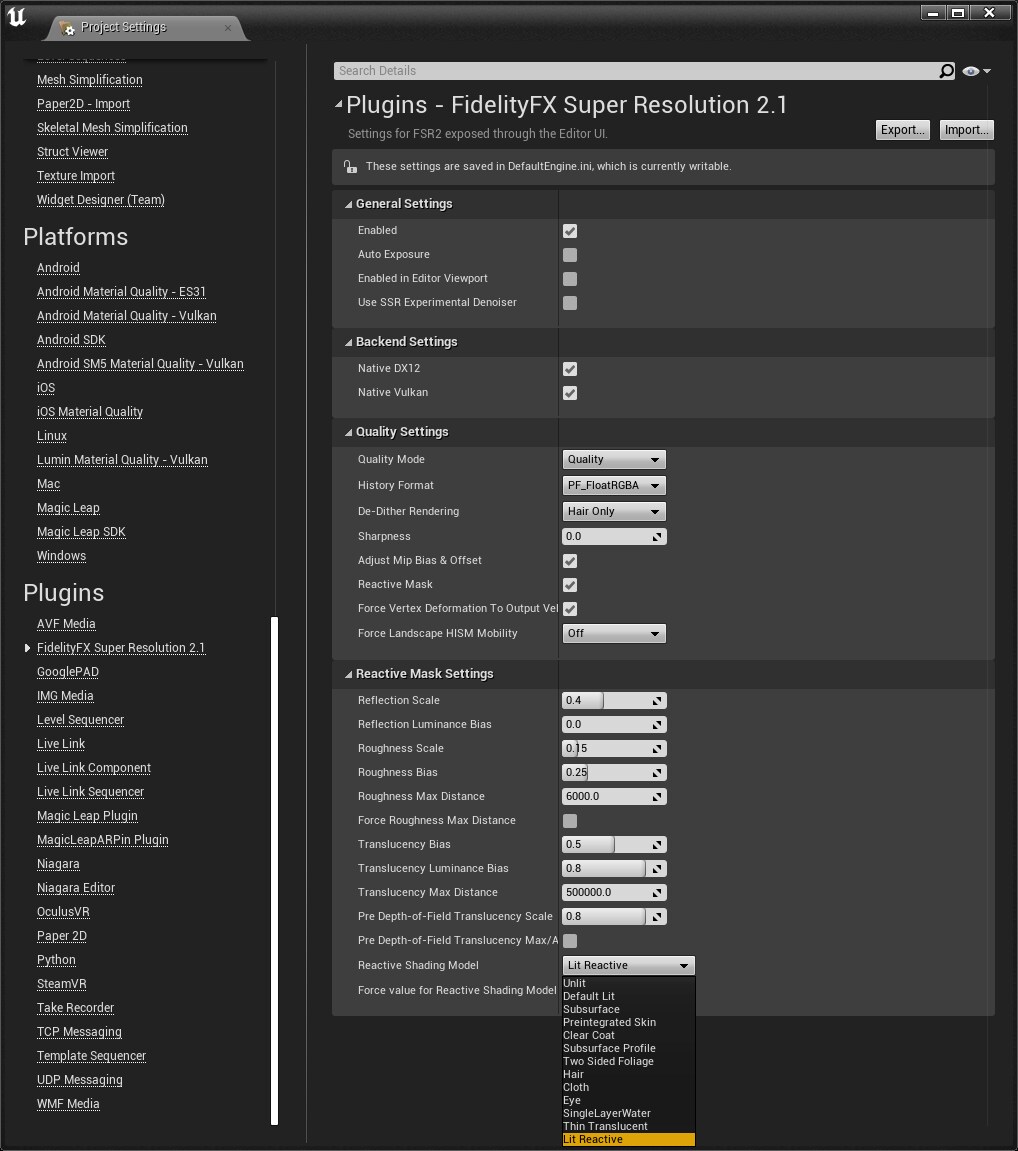Click the Export... button
Screen dimensions: 1018x1151
click(x=902, y=130)
